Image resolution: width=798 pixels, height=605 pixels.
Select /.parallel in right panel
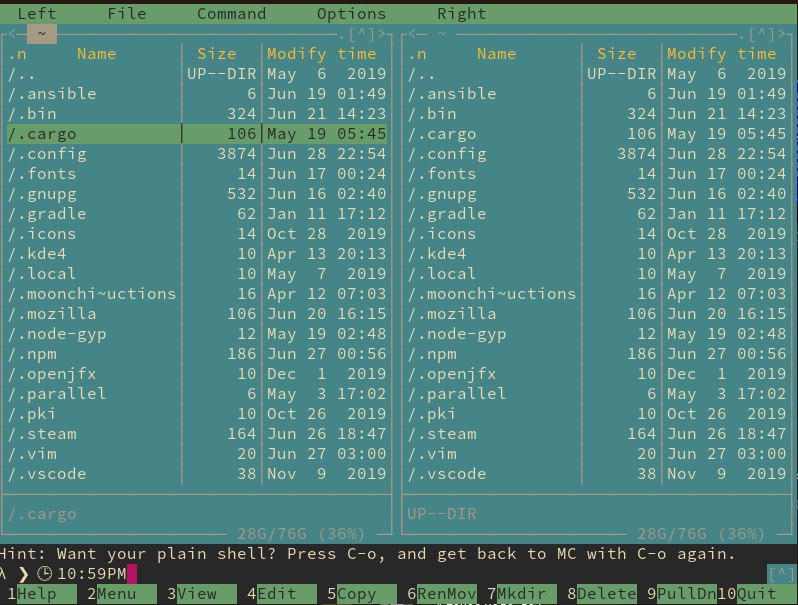click(597, 394)
